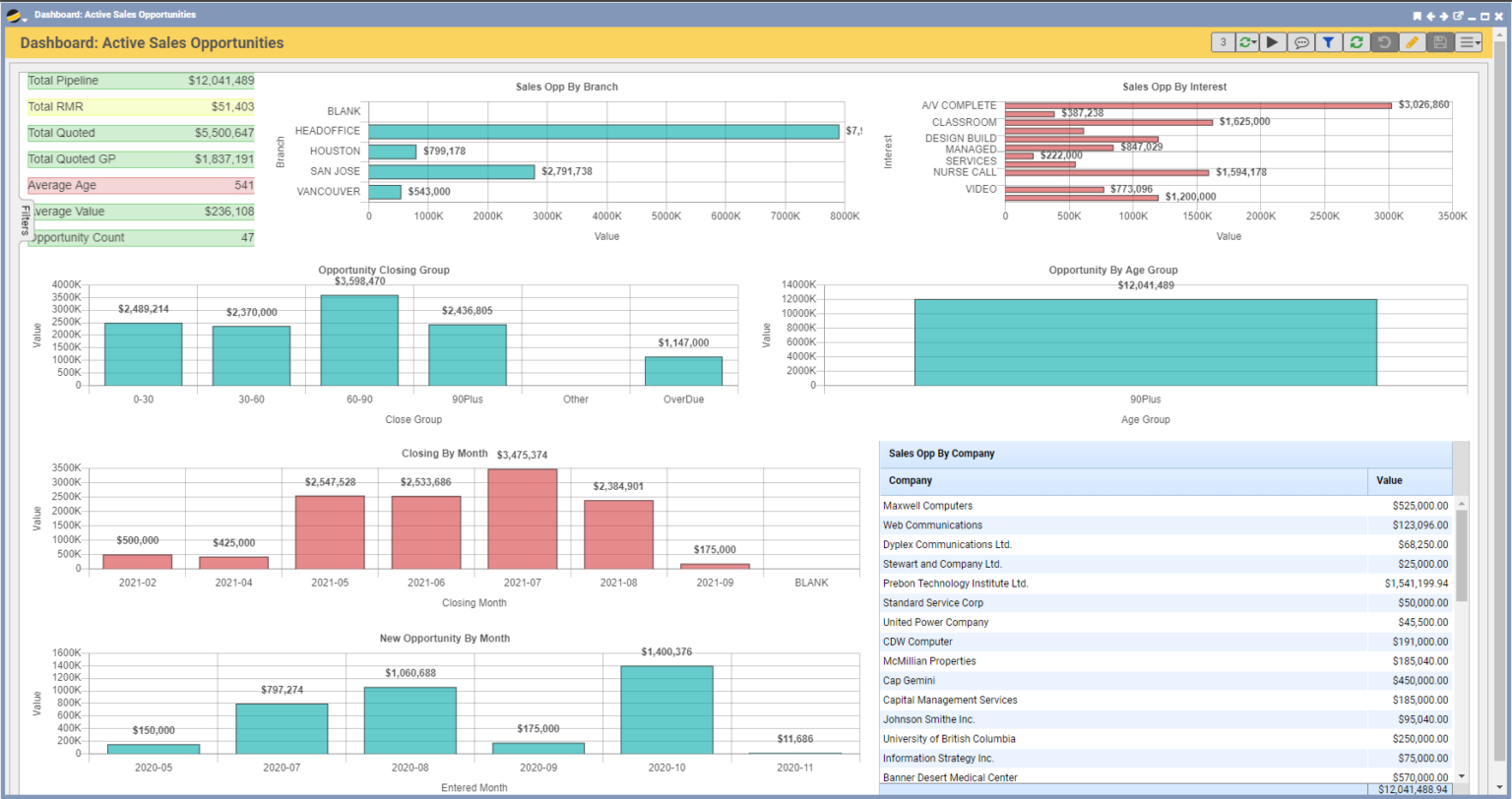Click the 2020-07 new opportunity bar
1512x799 pixels.
click(282, 728)
